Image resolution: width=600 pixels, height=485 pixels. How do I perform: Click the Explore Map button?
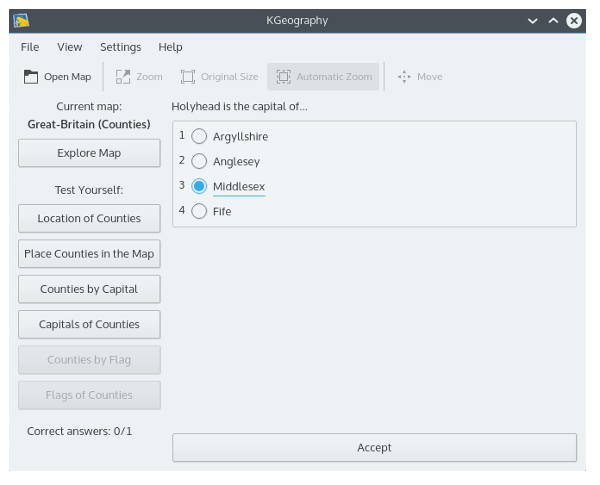pyautogui.click(x=89, y=153)
